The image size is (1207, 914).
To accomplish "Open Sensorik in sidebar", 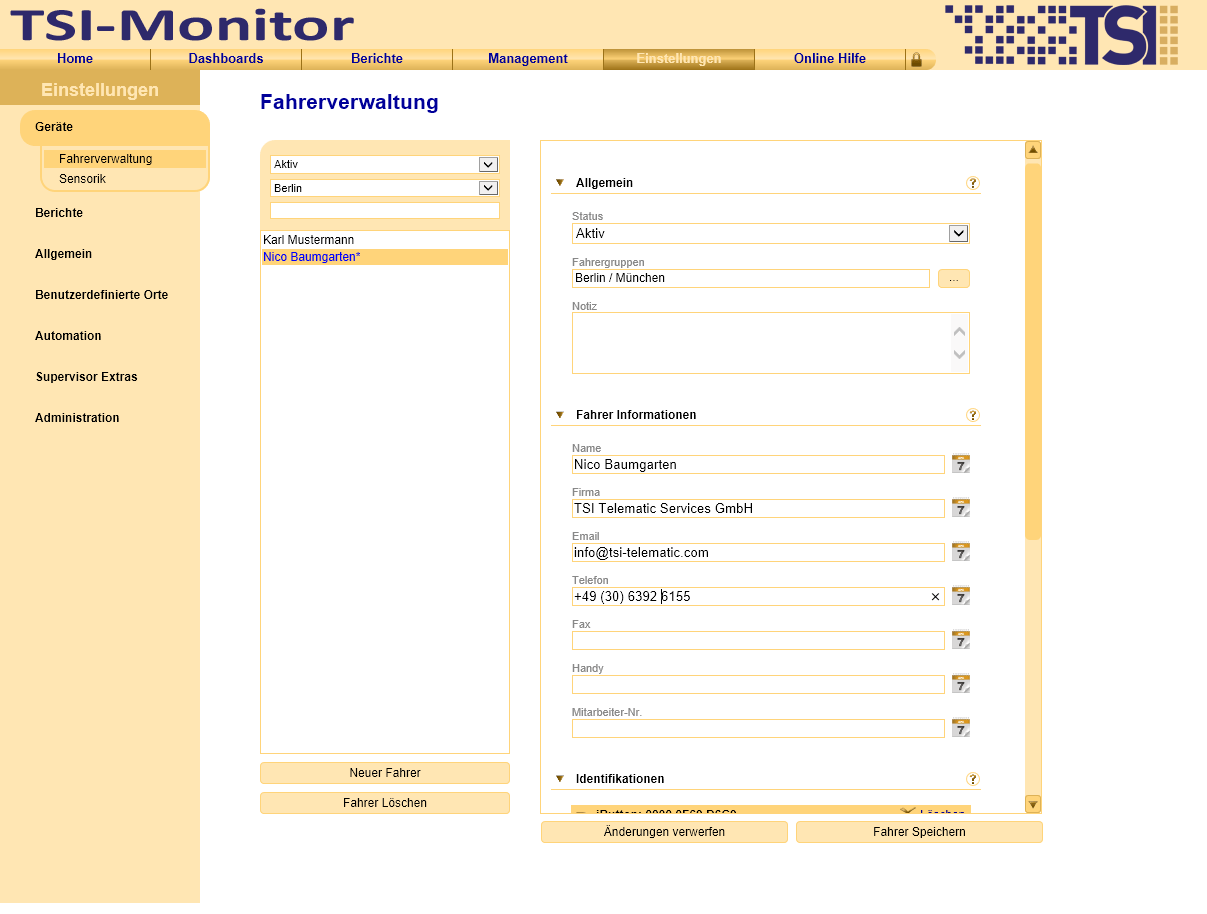I will pyautogui.click(x=82, y=179).
